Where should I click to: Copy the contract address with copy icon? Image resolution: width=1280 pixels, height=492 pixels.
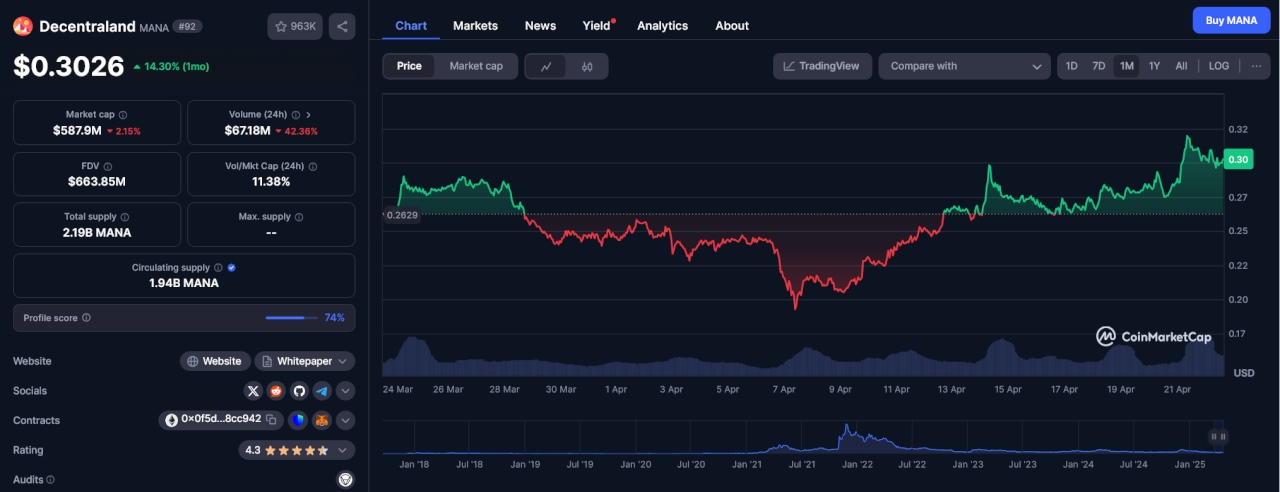[x=272, y=420]
